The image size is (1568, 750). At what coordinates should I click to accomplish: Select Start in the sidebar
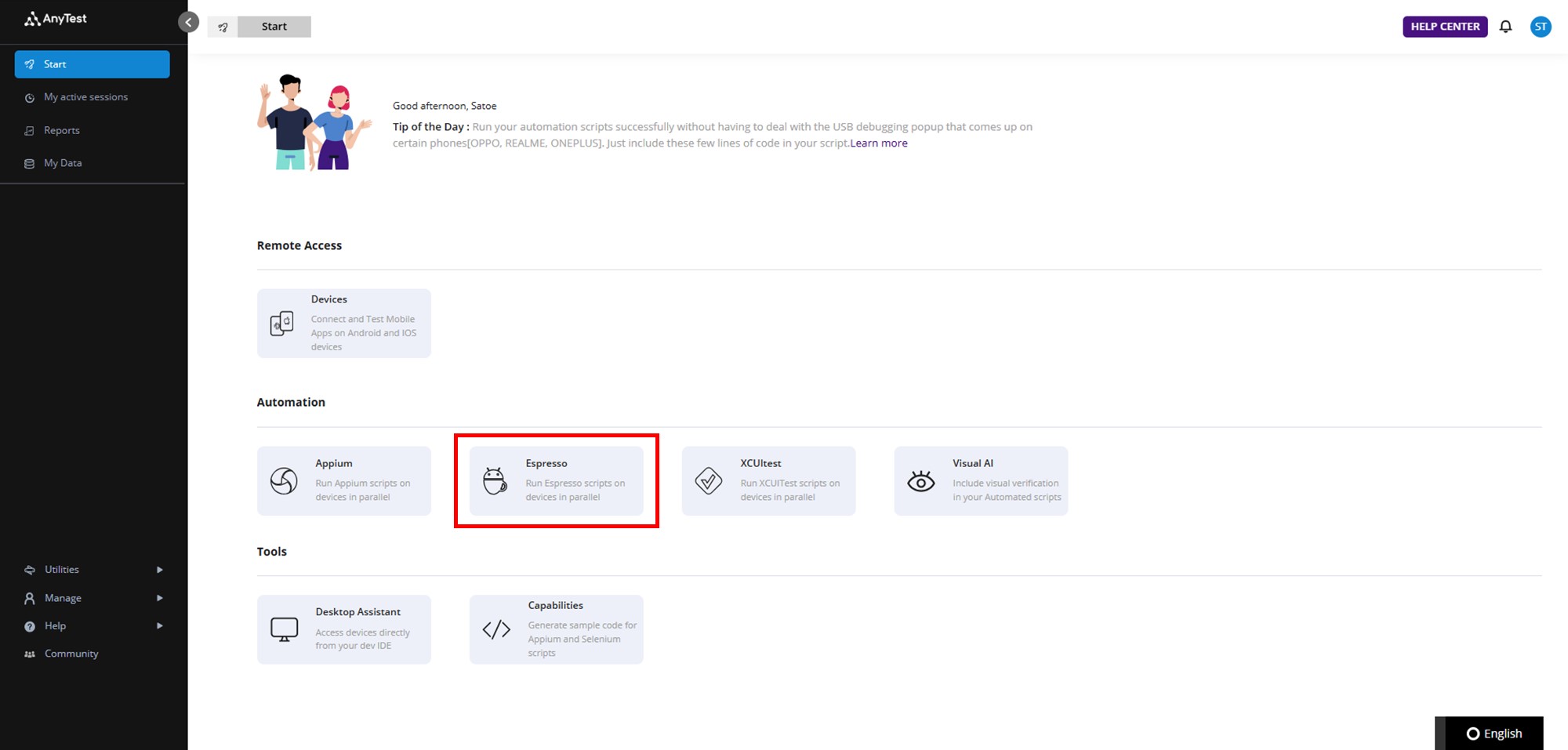[x=92, y=64]
